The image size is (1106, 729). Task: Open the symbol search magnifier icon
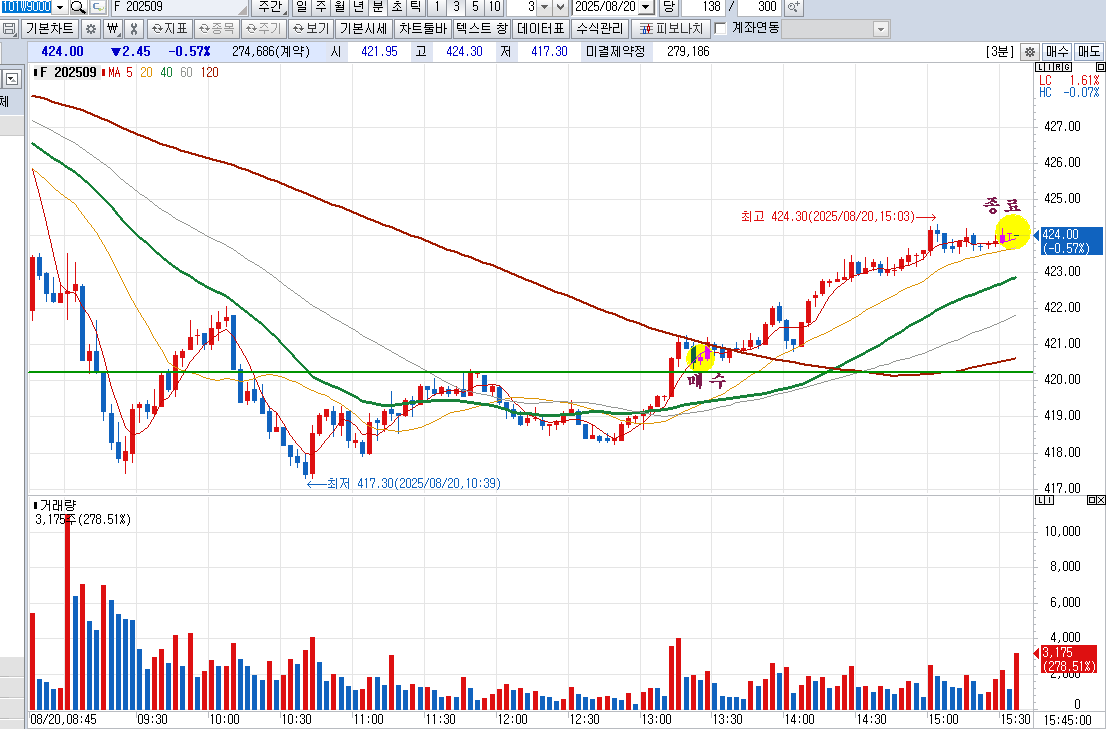78,7
